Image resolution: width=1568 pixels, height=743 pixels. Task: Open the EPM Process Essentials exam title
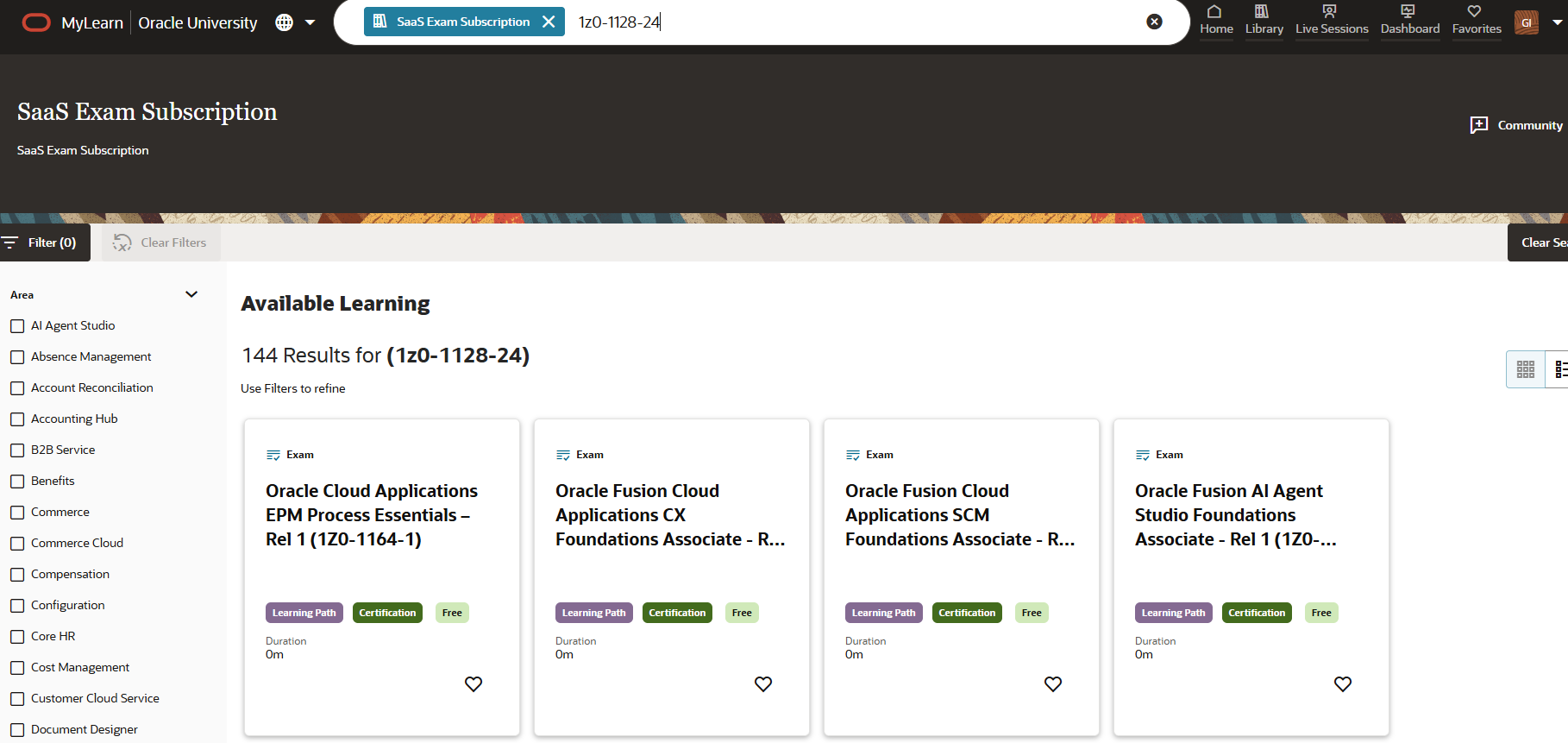(x=372, y=515)
